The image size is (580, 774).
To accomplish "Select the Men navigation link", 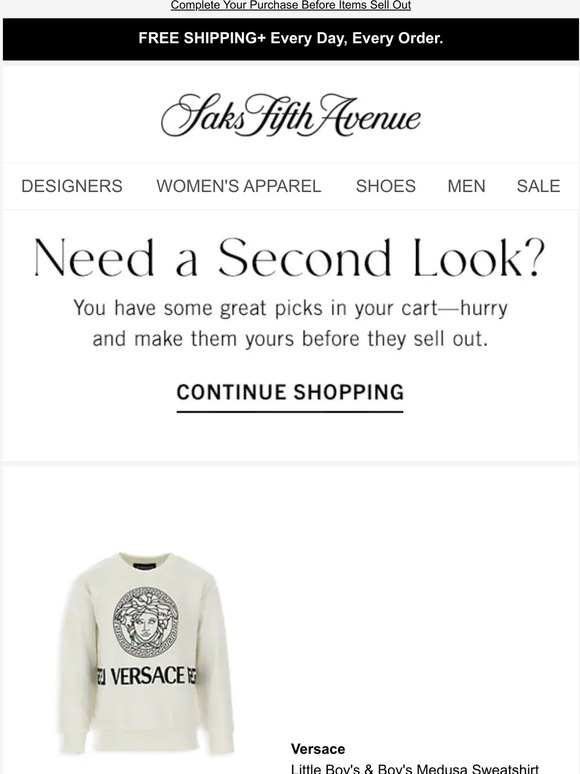I will coord(466,186).
